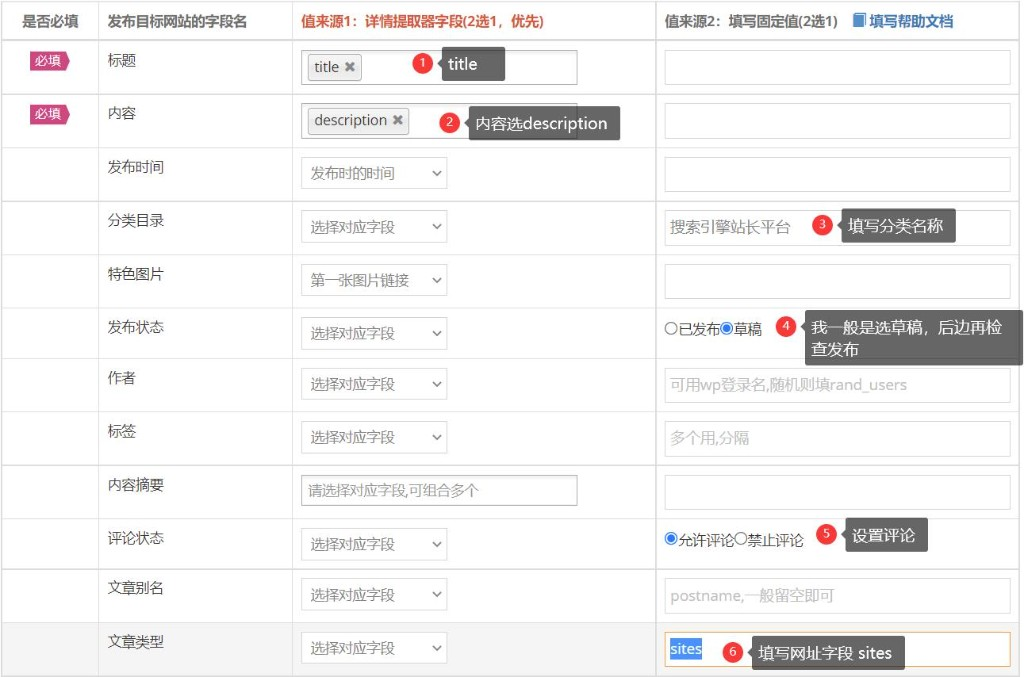Open the 文章类型 field selection dropdown
The width and height of the screenshot is (1024, 677).
(374, 648)
